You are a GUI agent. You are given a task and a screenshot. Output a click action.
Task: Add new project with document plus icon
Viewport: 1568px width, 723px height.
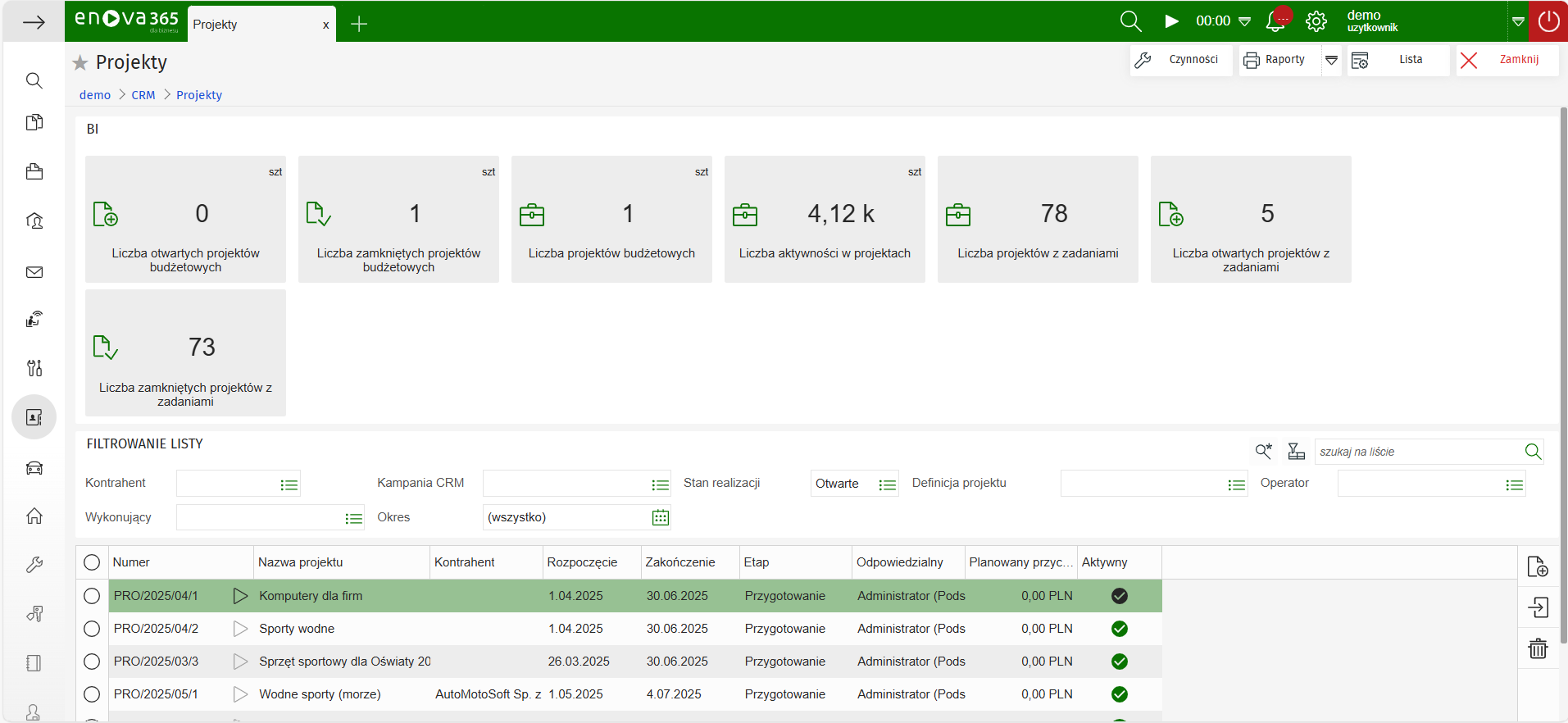pos(1538,566)
